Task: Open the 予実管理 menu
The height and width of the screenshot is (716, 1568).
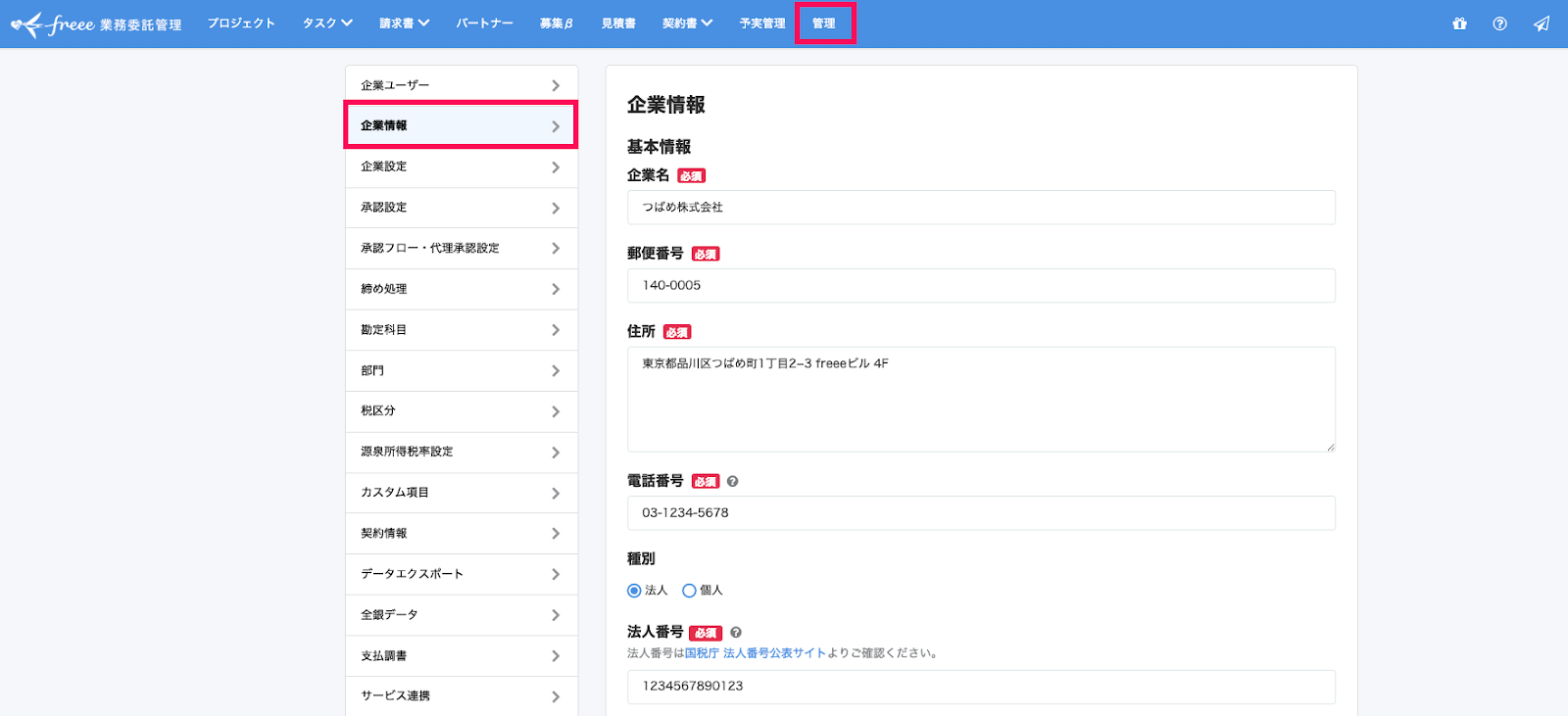Action: pos(762,24)
